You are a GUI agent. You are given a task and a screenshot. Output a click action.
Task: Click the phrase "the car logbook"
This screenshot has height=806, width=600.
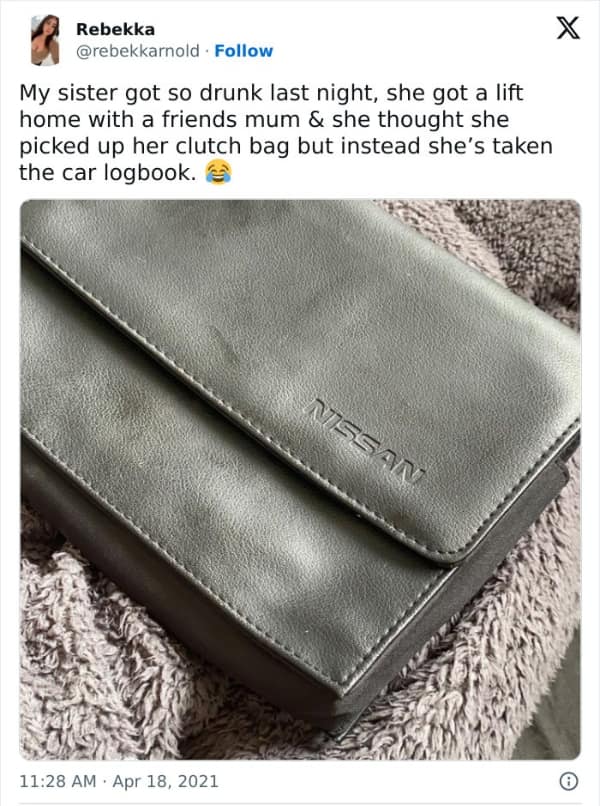click(x=105, y=173)
